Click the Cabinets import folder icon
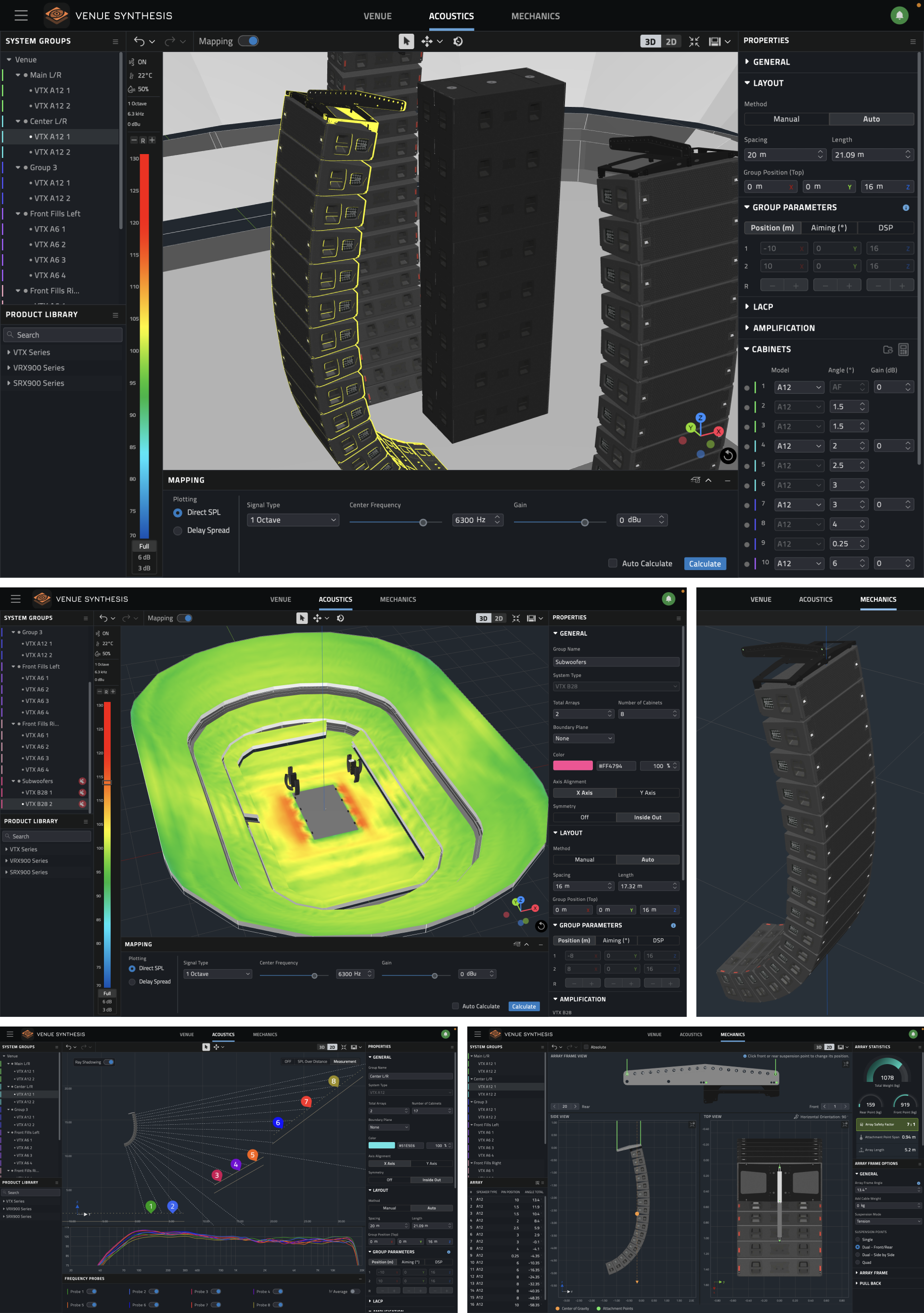 pyautogui.click(x=887, y=350)
